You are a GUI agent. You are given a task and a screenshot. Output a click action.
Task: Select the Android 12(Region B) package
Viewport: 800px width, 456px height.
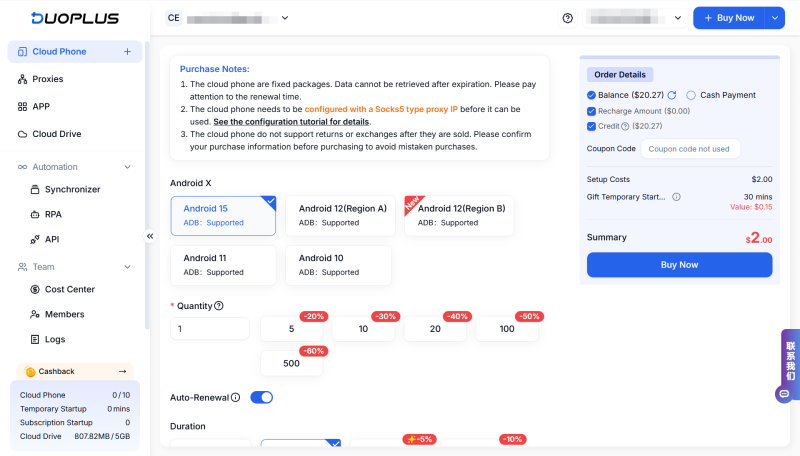459,215
